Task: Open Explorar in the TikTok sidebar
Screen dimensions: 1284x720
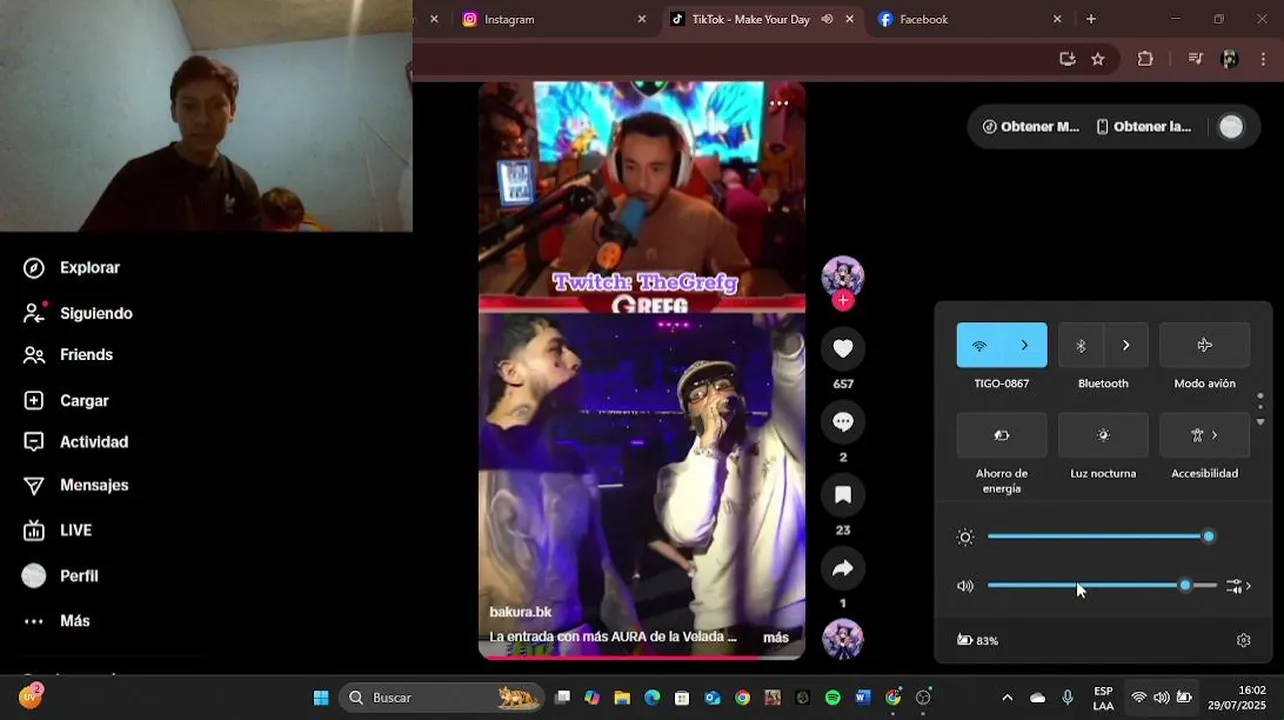Action: (x=72, y=268)
